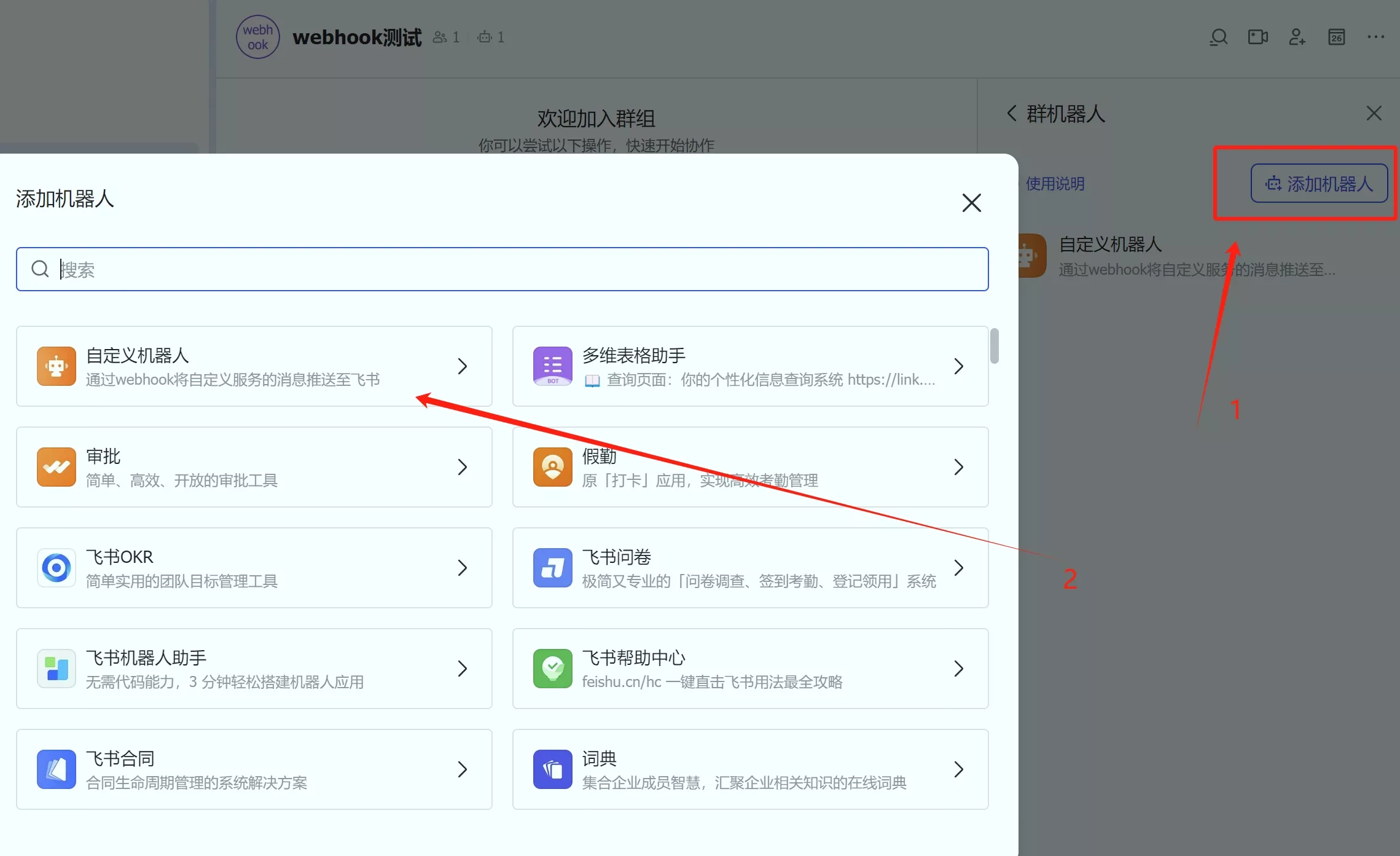
Task: Expand the 飞书机器人助手 entry arrow
Action: click(463, 669)
